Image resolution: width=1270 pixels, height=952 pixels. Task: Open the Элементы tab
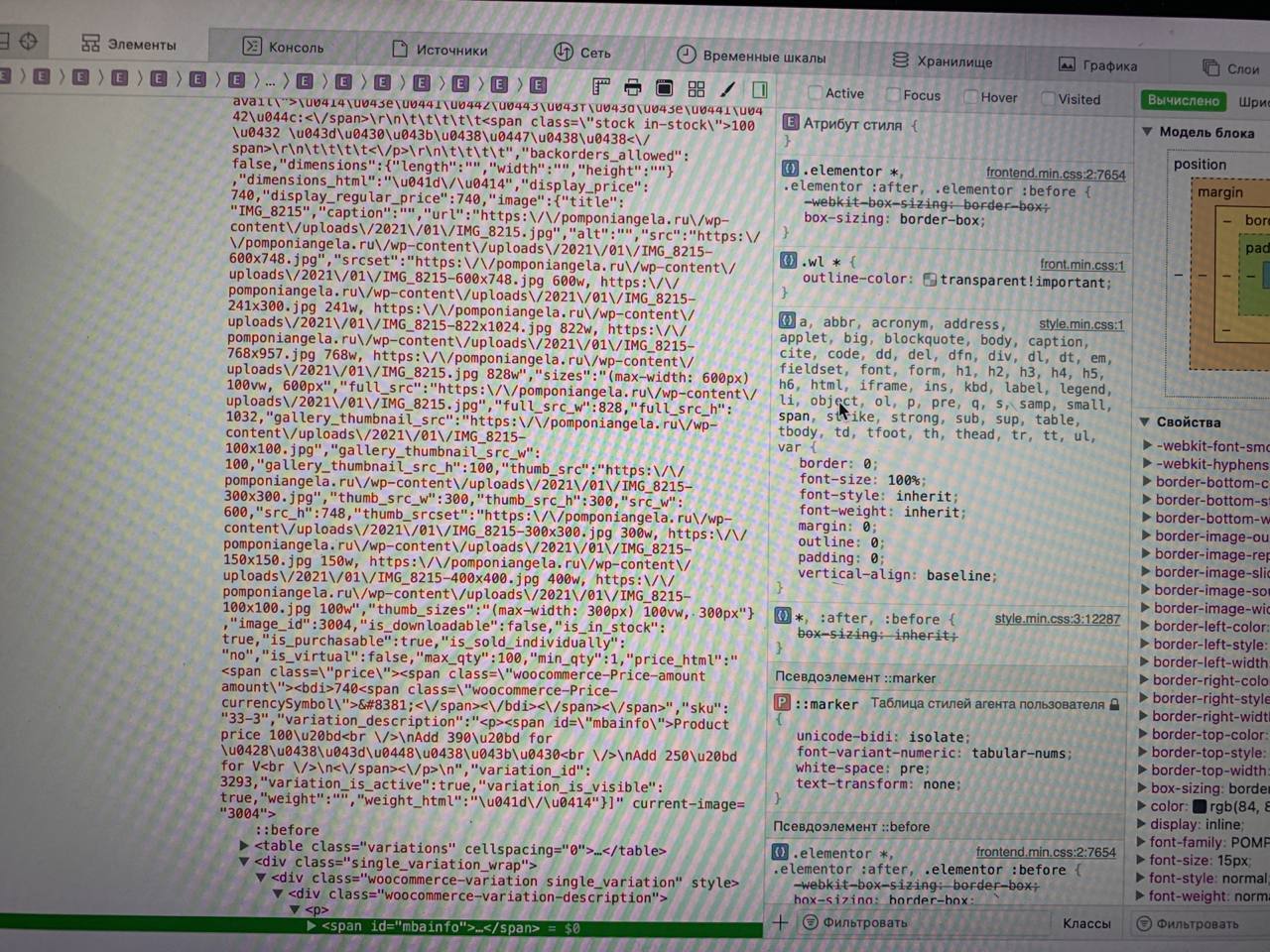point(129,44)
